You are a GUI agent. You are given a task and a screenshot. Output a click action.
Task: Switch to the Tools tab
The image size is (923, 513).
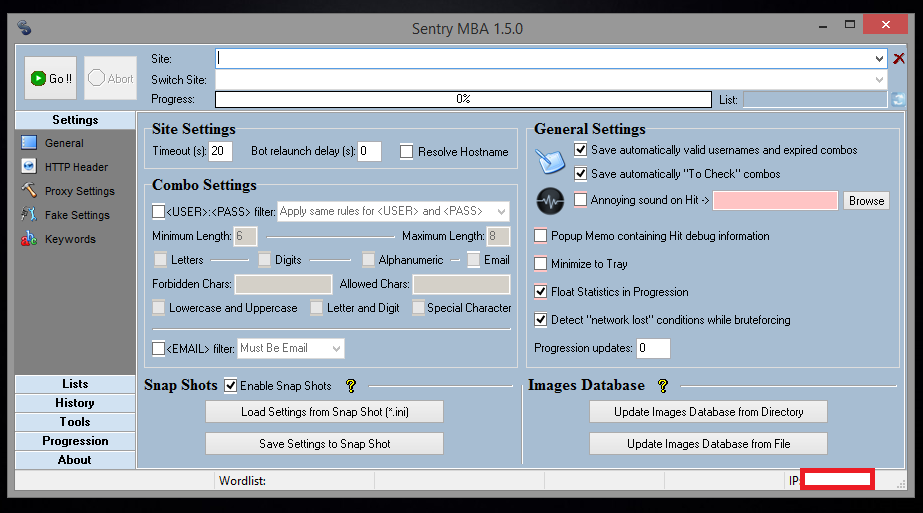coord(75,422)
